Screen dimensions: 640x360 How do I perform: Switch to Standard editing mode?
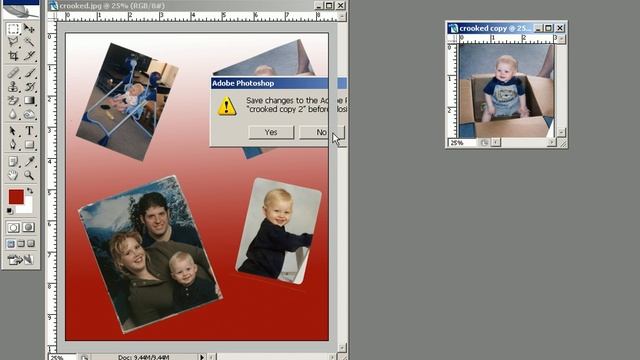coord(13,227)
